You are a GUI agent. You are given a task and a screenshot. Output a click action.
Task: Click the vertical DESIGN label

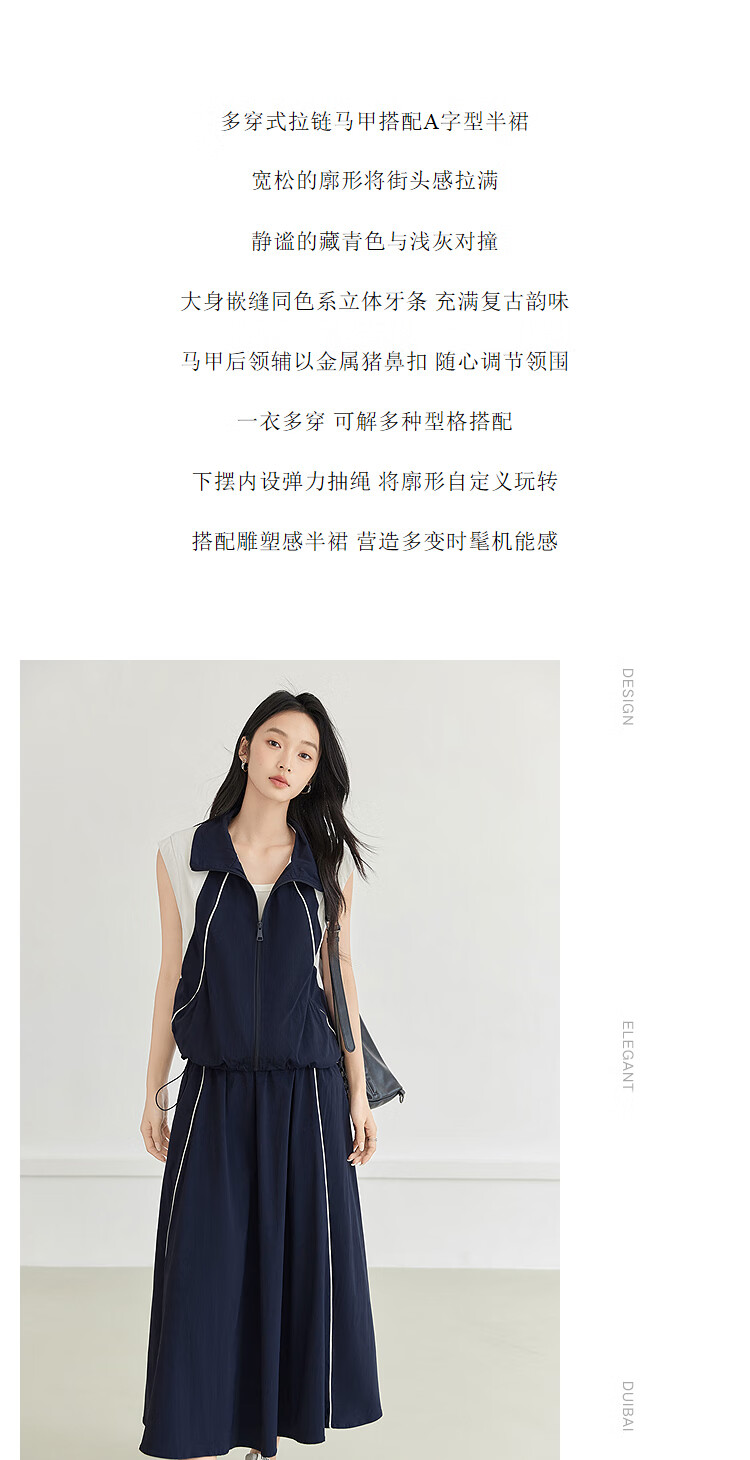point(628,697)
